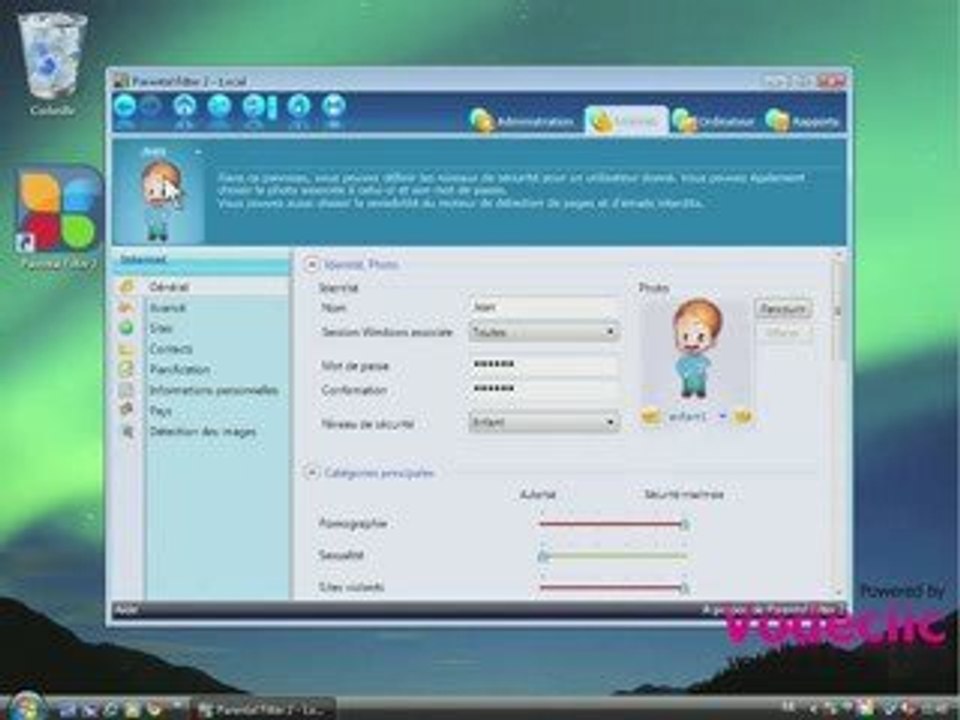Click the child photo preview
Viewport: 960px width, 720px height.
click(x=696, y=350)
